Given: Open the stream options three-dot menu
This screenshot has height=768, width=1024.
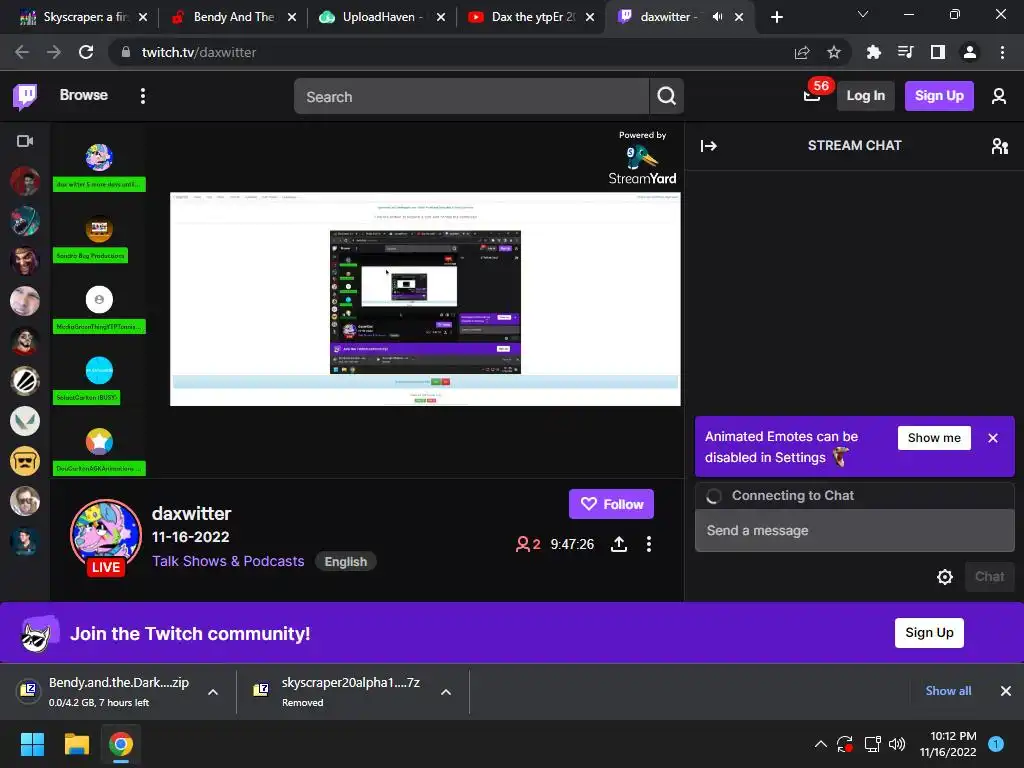Looking at the screenshot, I should click(648, 544).
